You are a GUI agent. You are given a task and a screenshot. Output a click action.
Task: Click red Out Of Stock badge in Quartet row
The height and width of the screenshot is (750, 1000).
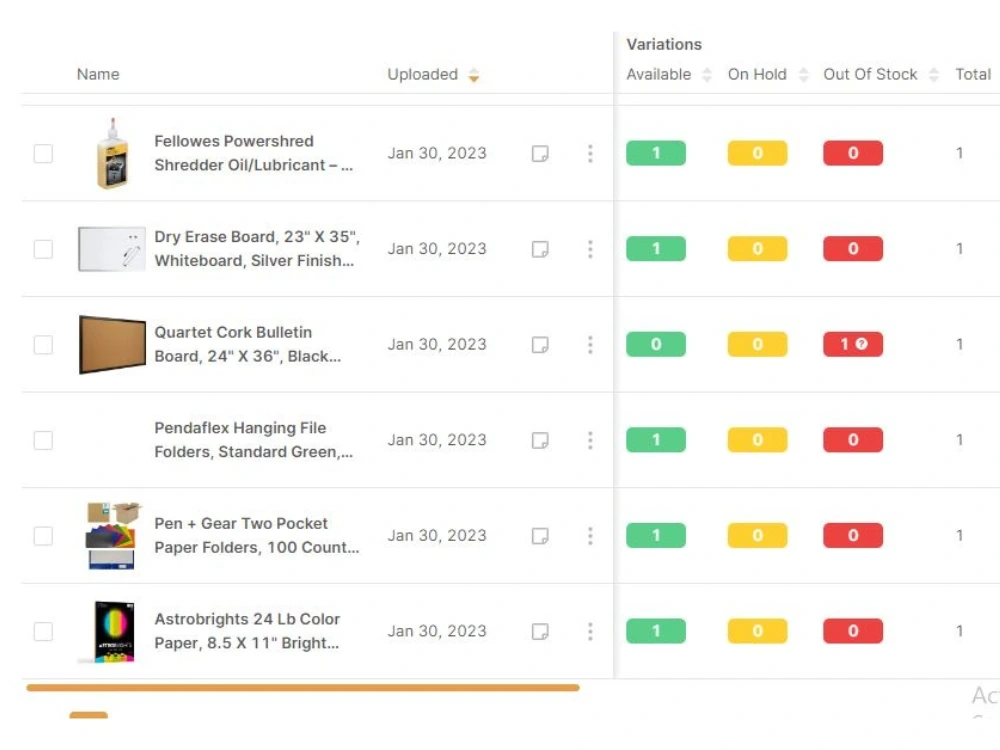click(x=853, y=344)
